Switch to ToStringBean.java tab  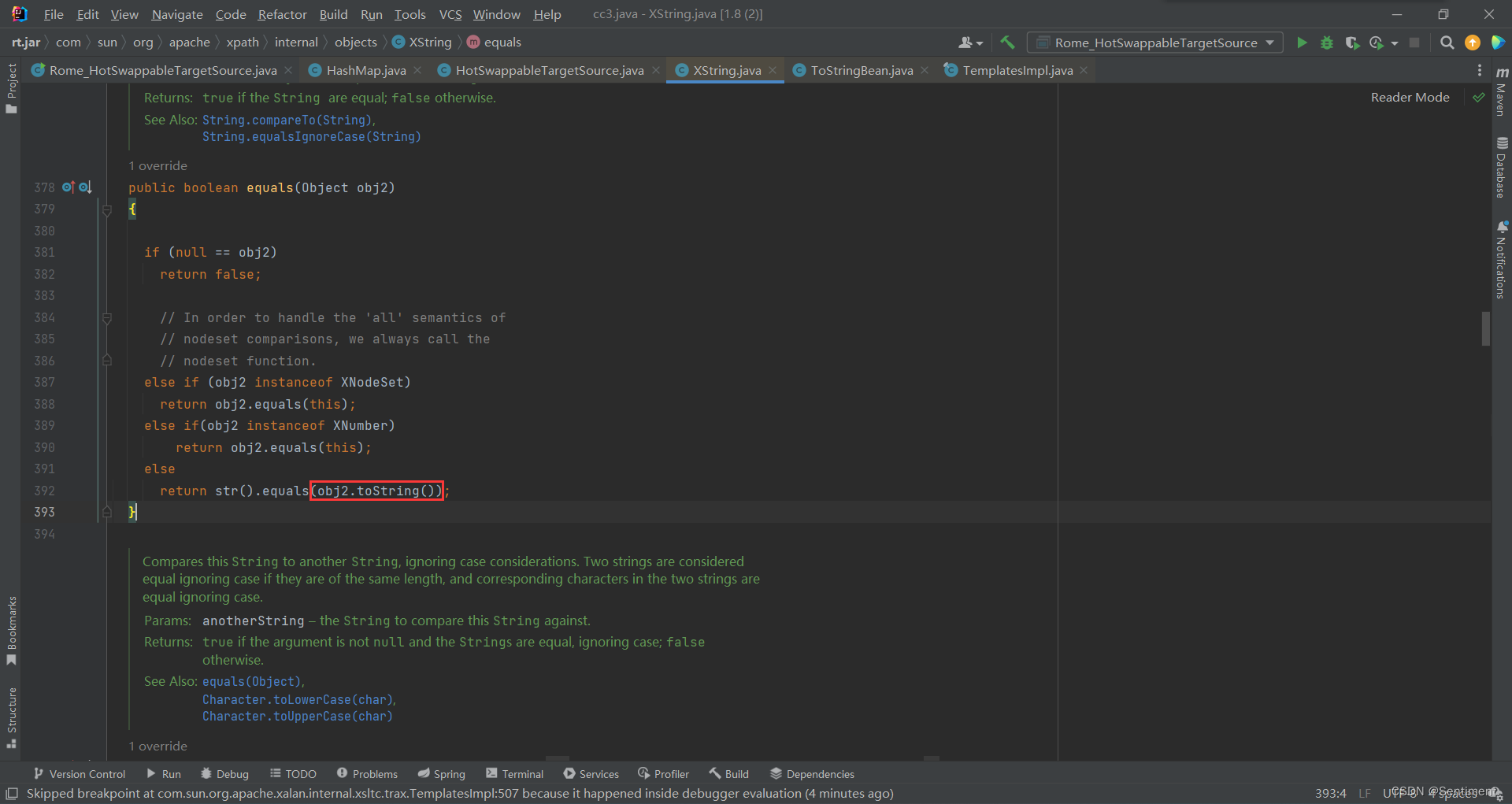click(862, 71)
